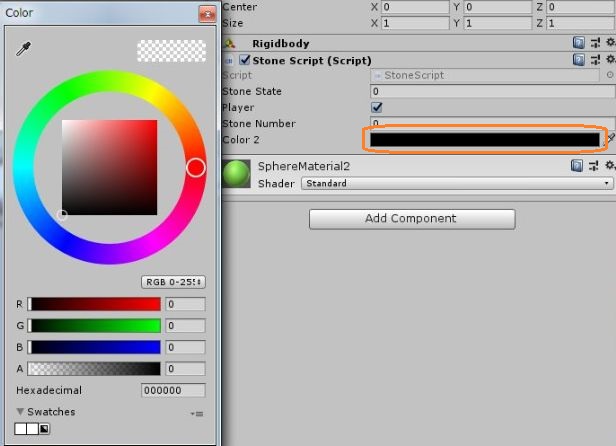The height and width of the screenshot is (446, 616).
Task: Click SphereMaterial2 help icon
Action: tap(579, 166)
